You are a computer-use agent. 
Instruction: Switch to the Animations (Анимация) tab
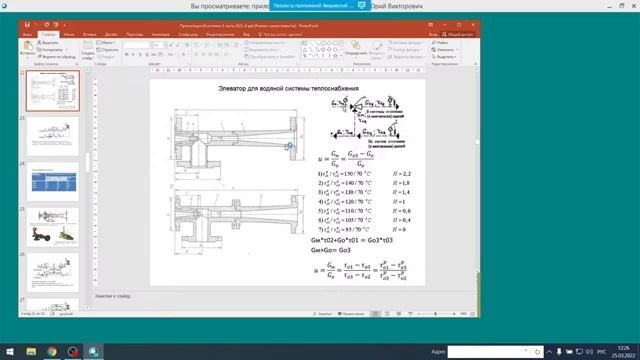[x=160, y=35]
